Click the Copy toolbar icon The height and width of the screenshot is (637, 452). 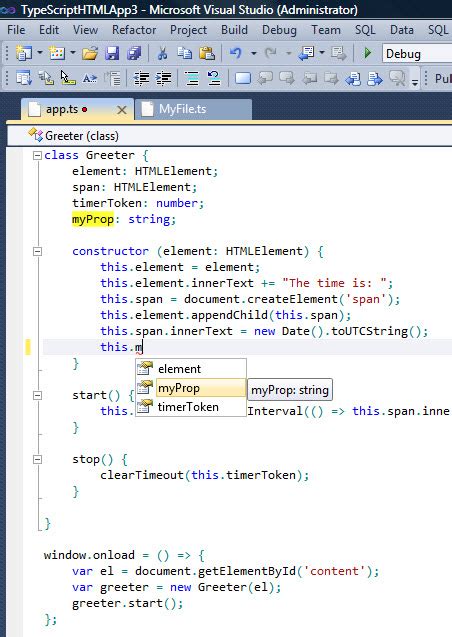point(185,53)
